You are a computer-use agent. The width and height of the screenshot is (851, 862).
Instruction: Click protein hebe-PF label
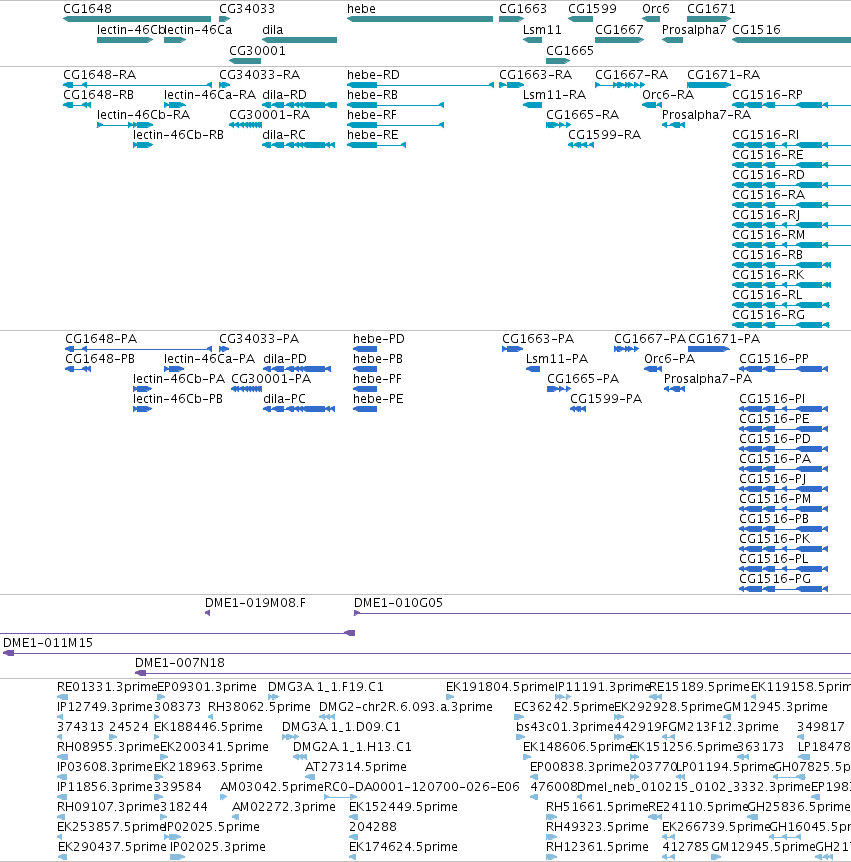(x=377, y=379)
